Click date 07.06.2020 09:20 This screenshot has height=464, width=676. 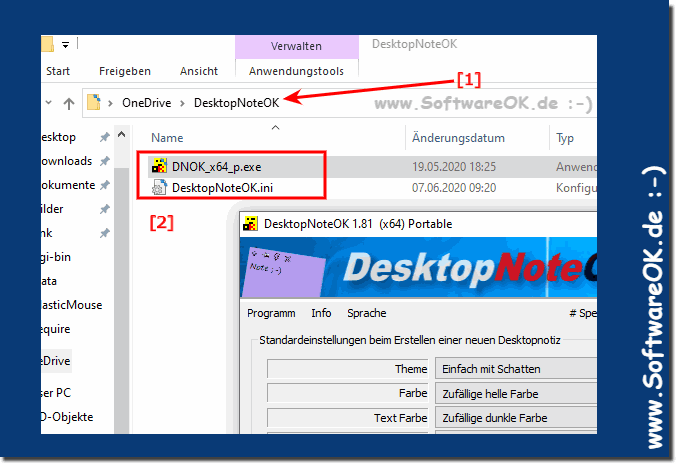tap(454, 188)
